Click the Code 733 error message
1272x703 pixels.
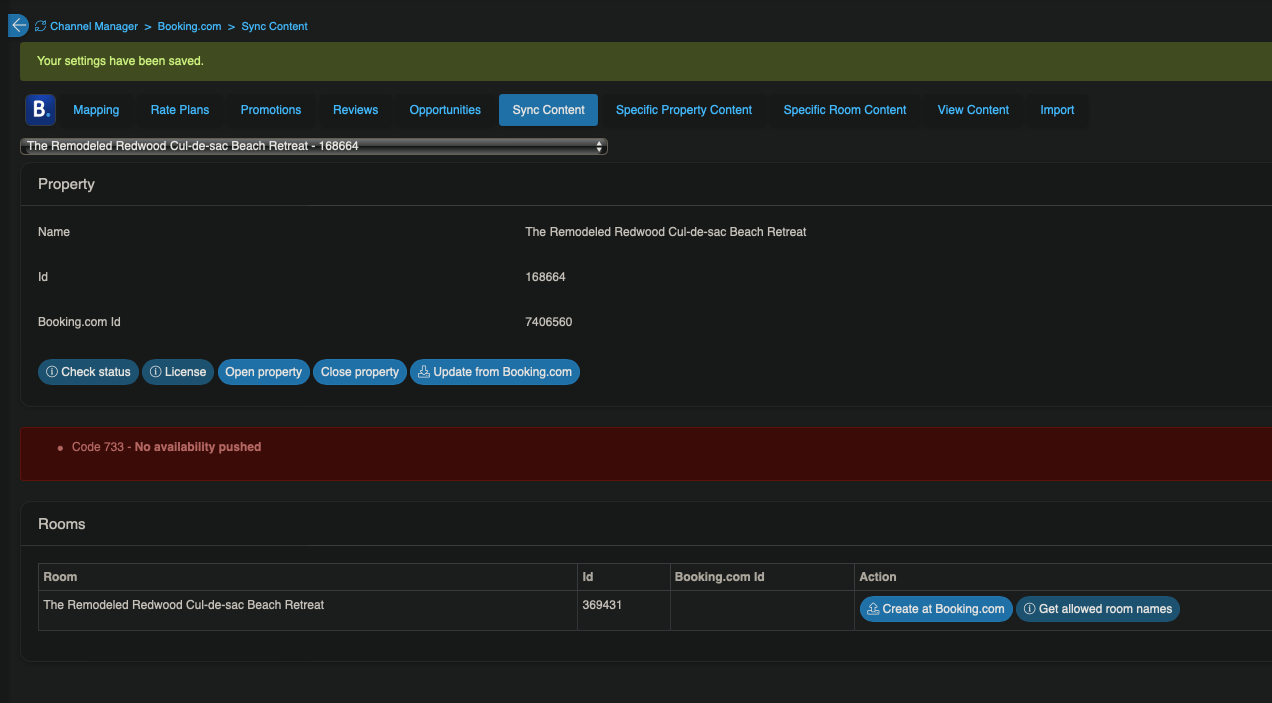(166, 447)
